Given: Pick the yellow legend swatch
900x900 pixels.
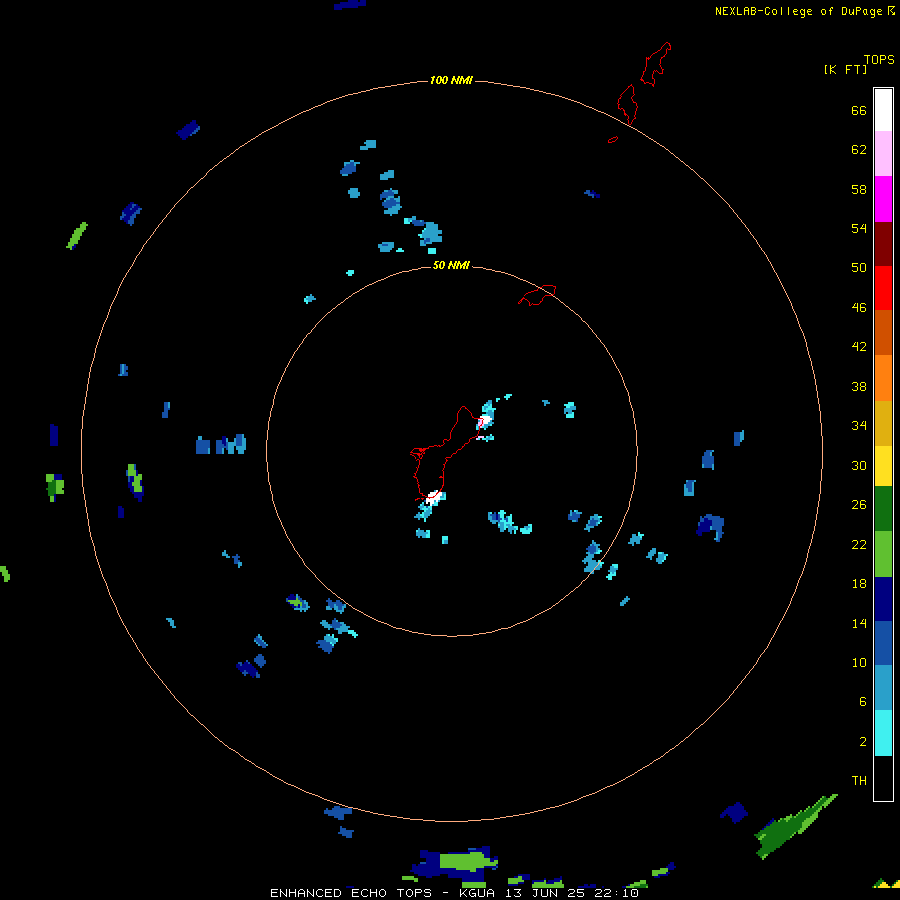Looking at the screenshot, I should (x=883, y=466).
